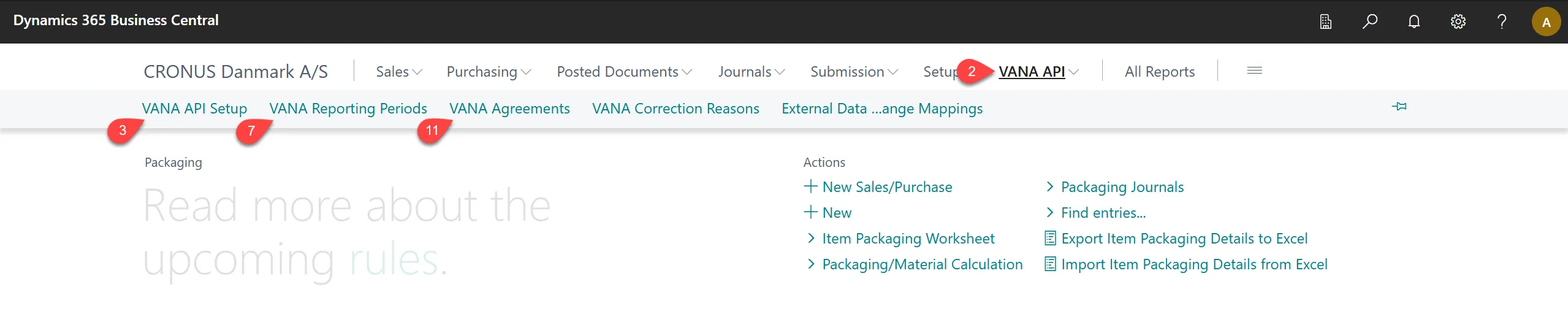Click the pin navigation submenu icon

1399,107
